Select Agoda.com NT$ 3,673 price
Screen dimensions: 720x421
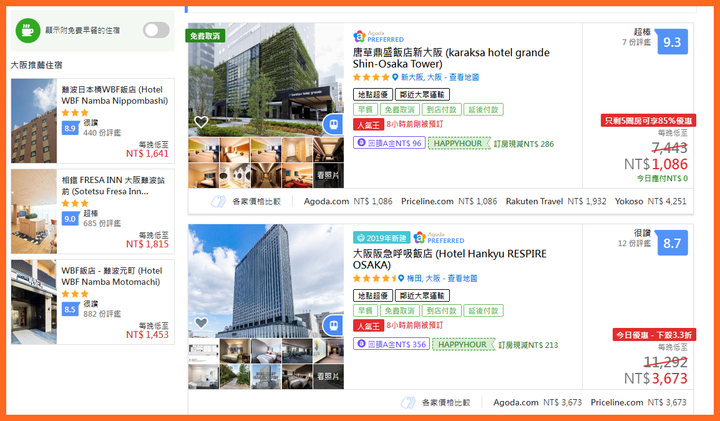pyautogui.click(x=538, y=402)
